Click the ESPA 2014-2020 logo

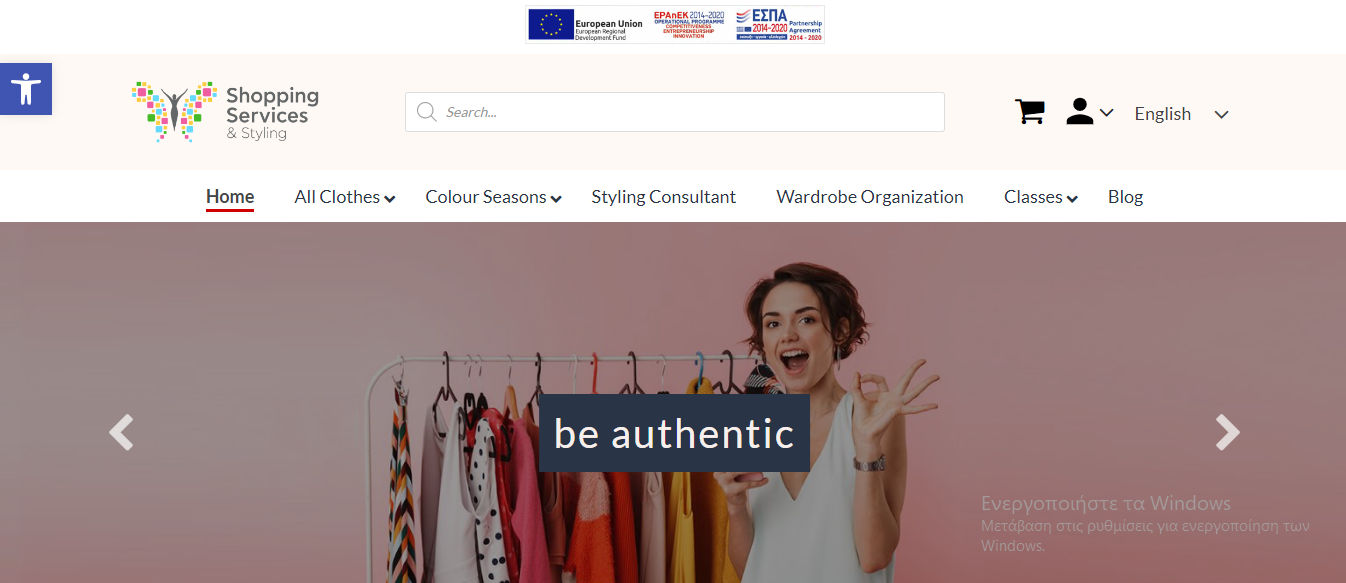[779, 25]
